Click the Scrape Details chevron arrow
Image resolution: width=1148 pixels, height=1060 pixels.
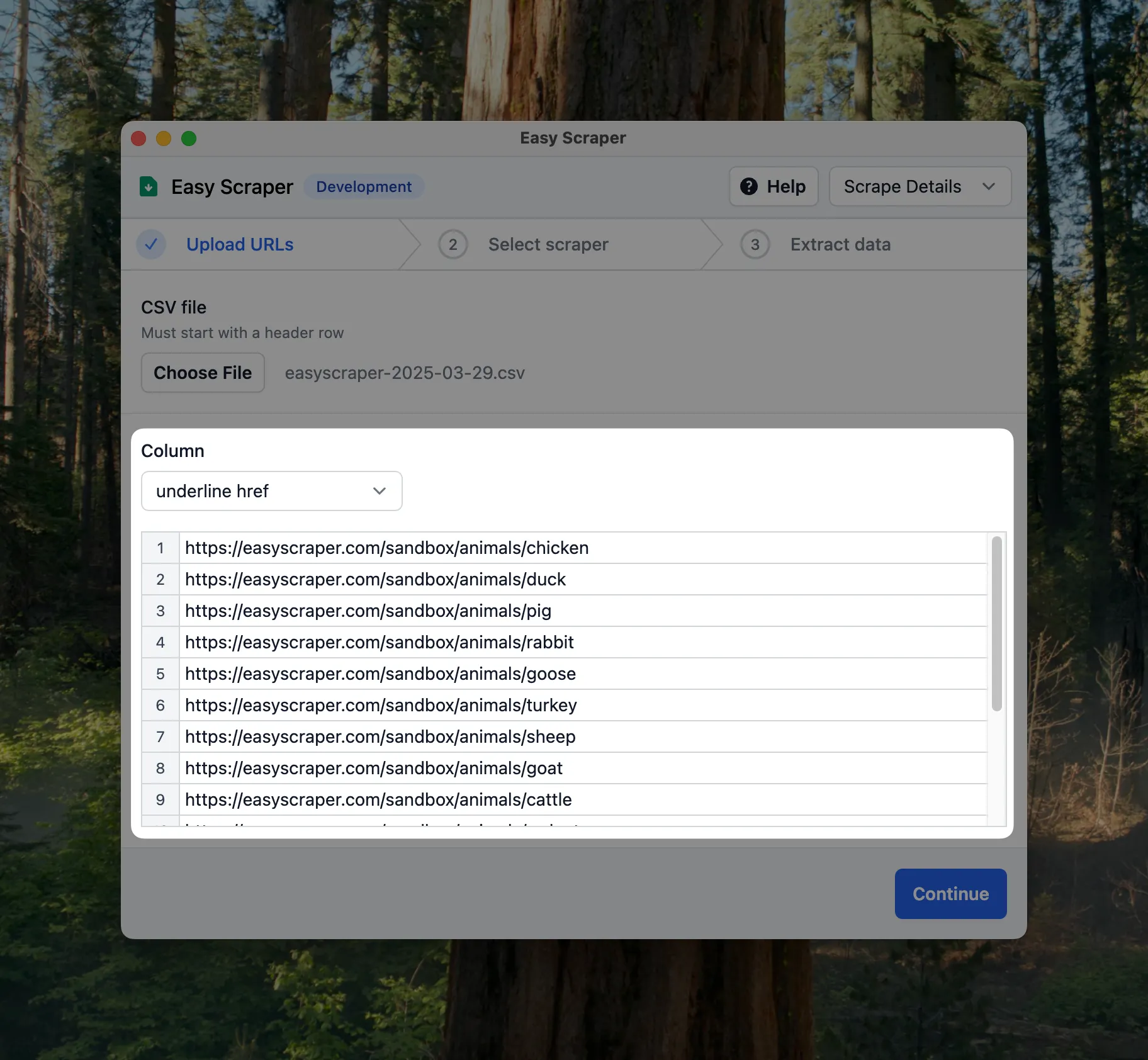988,187
